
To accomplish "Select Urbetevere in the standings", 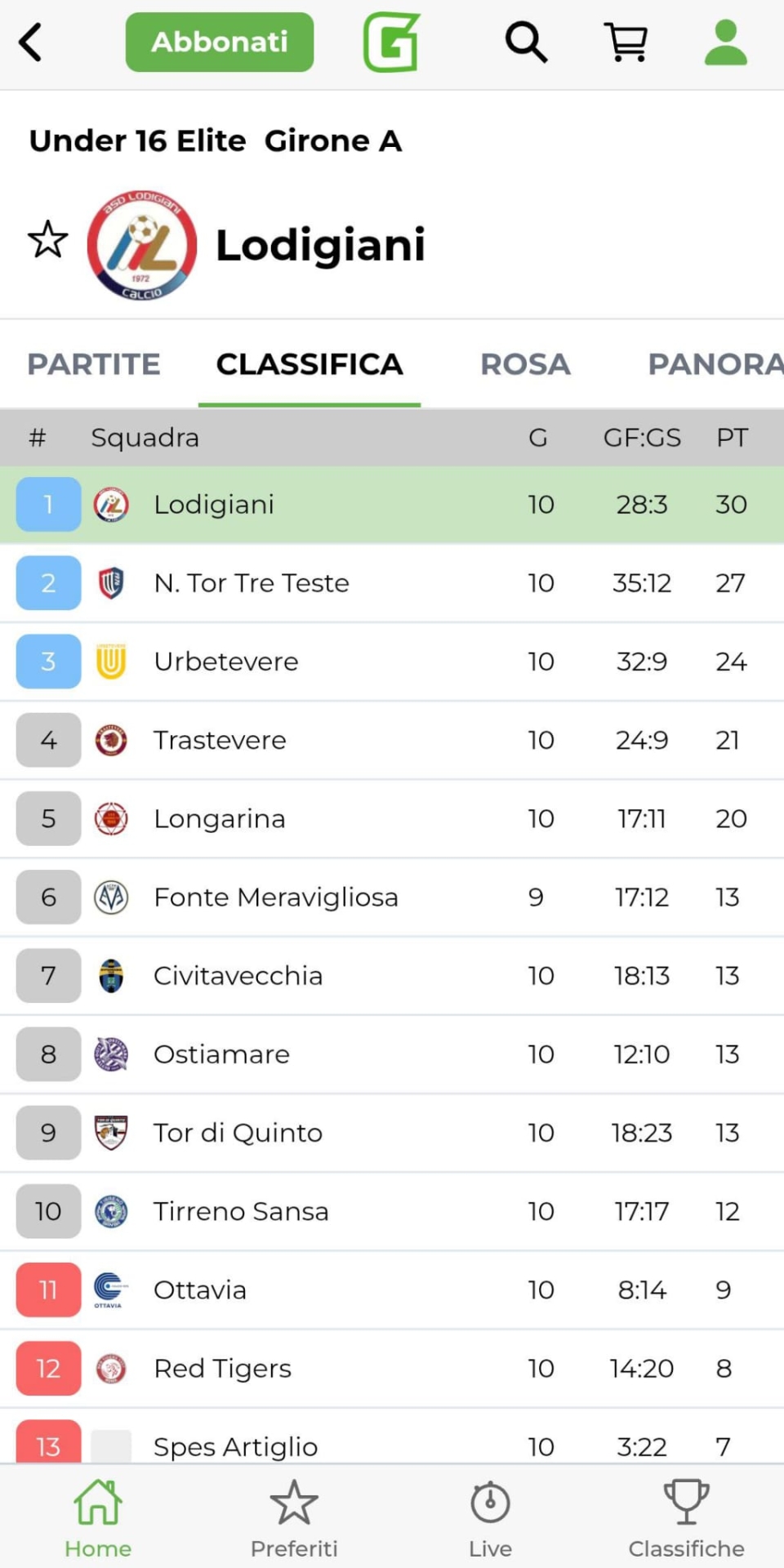I will click(226, 661).
